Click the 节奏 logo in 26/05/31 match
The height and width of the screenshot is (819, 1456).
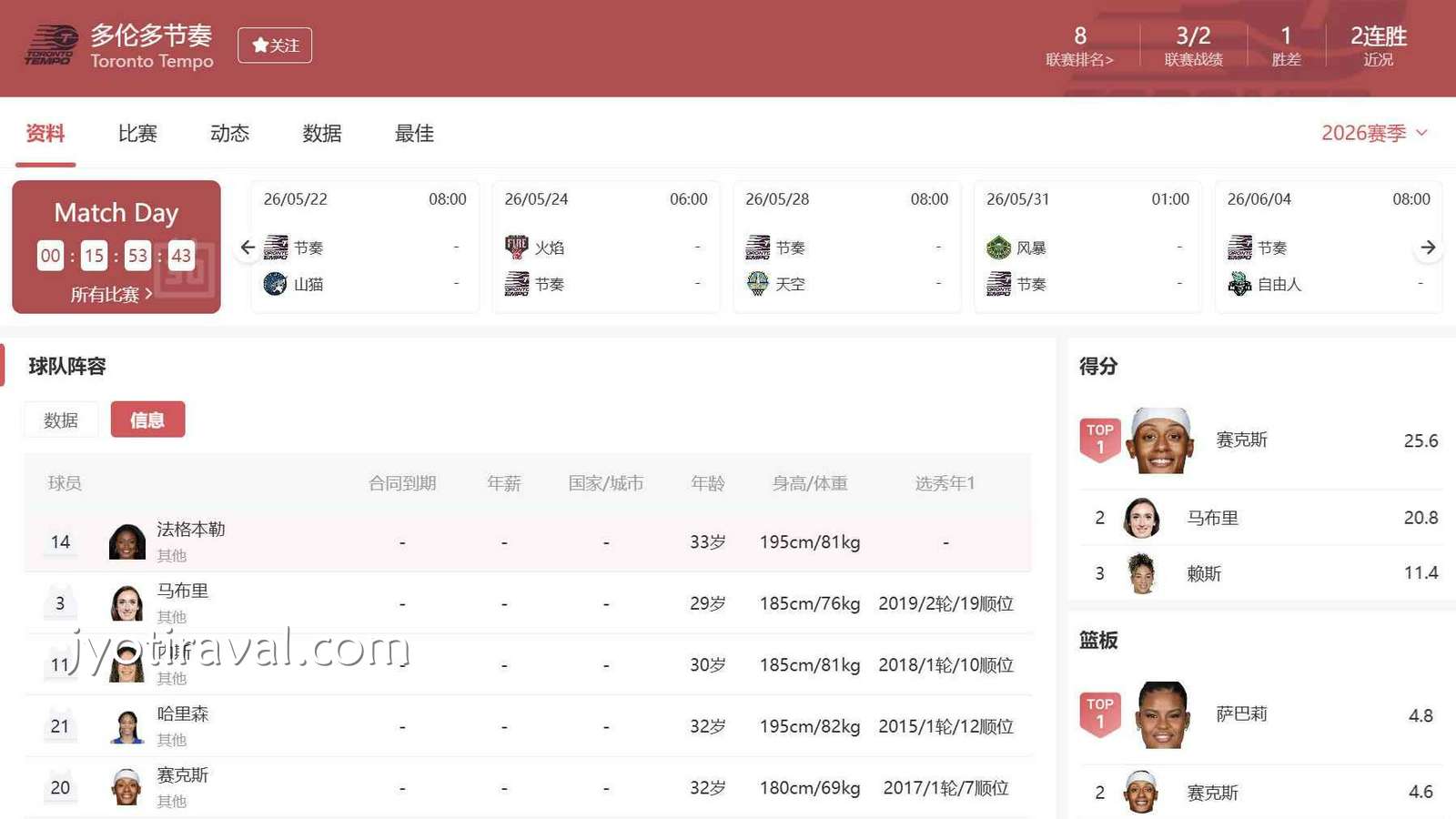[x=998, y=284]
